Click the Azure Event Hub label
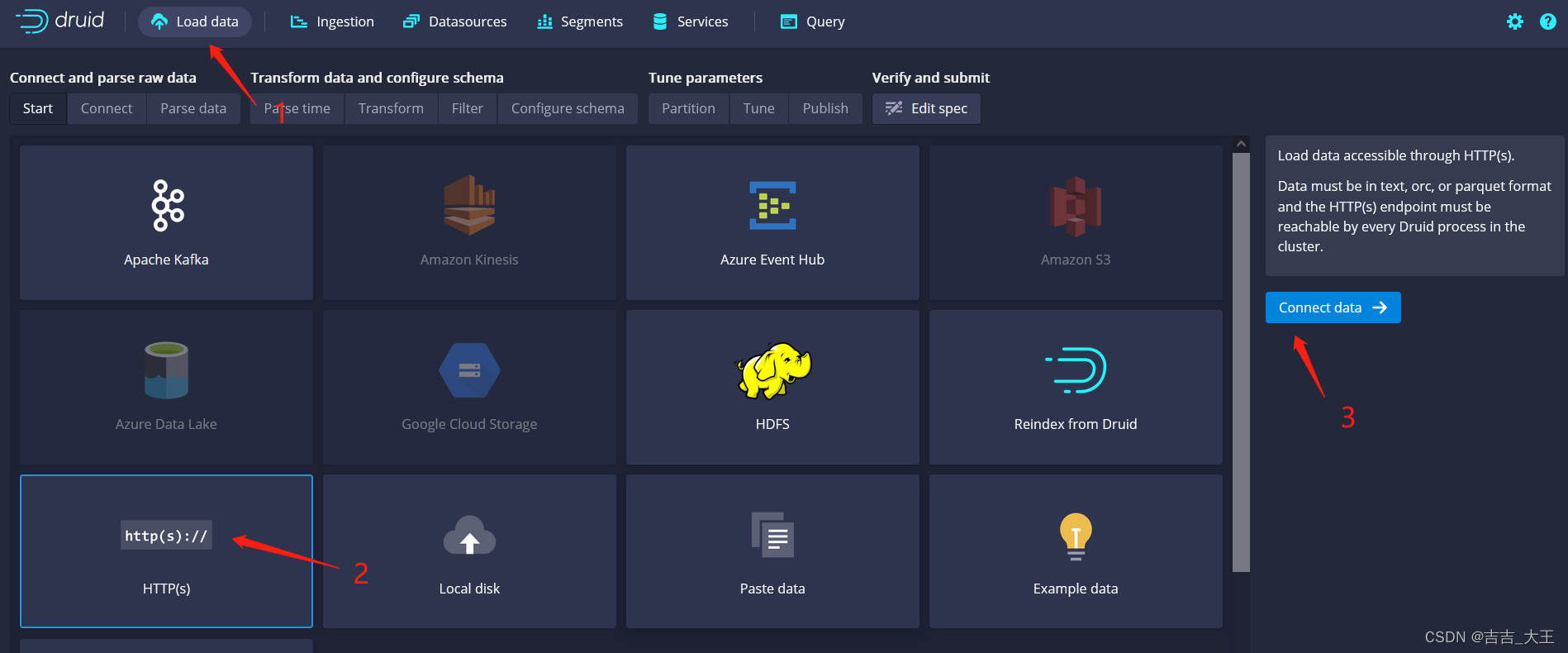 [772, 260]
